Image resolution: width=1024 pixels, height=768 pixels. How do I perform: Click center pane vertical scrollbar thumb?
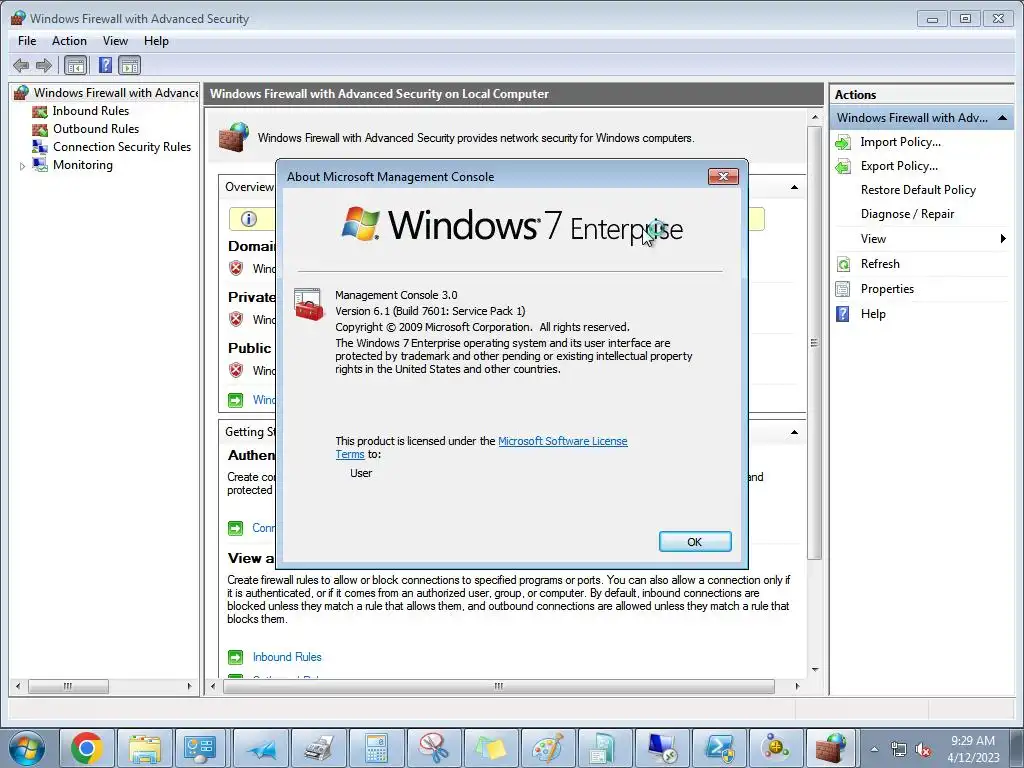(814, 342)
